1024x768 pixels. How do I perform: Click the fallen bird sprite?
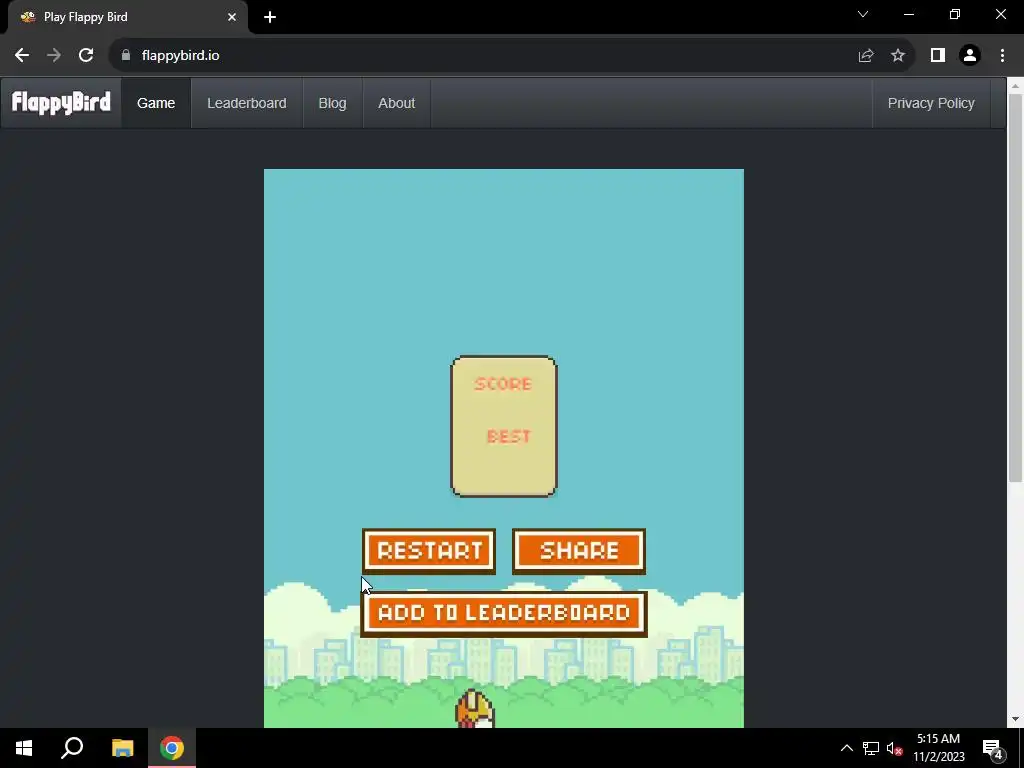[x=475, y=709]
